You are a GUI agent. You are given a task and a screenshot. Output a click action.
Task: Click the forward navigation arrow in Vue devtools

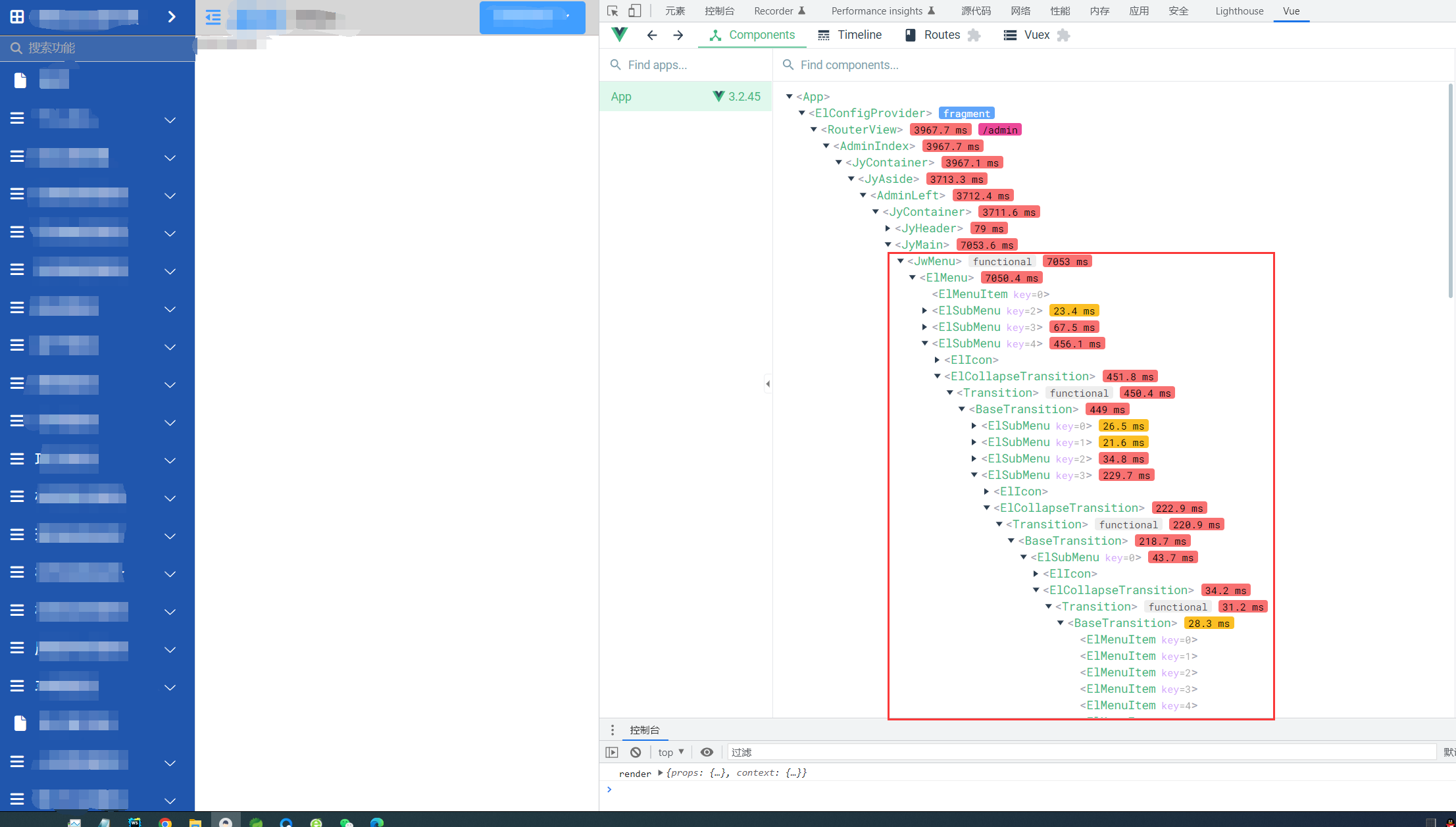[678, 35]
